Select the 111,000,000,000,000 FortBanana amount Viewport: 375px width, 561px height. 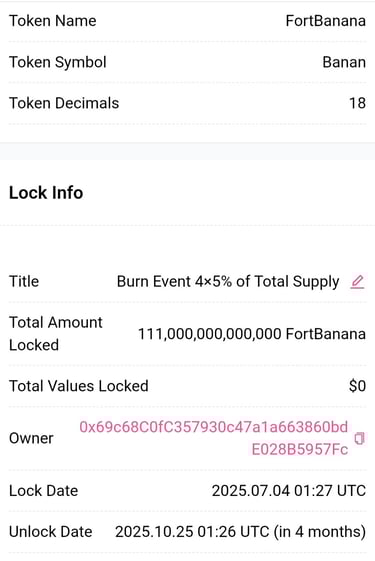pyautogui.click(x=252, y=334)
